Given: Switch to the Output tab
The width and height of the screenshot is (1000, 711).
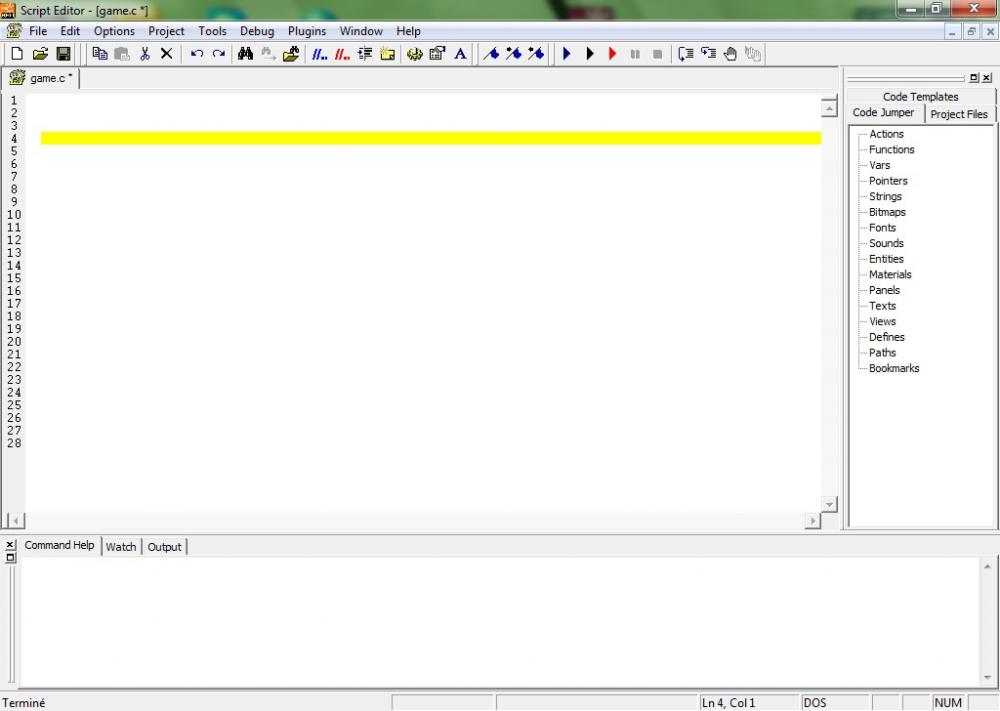Looking at the screenshot, I should pyautogui.click(x=165, y=546).
